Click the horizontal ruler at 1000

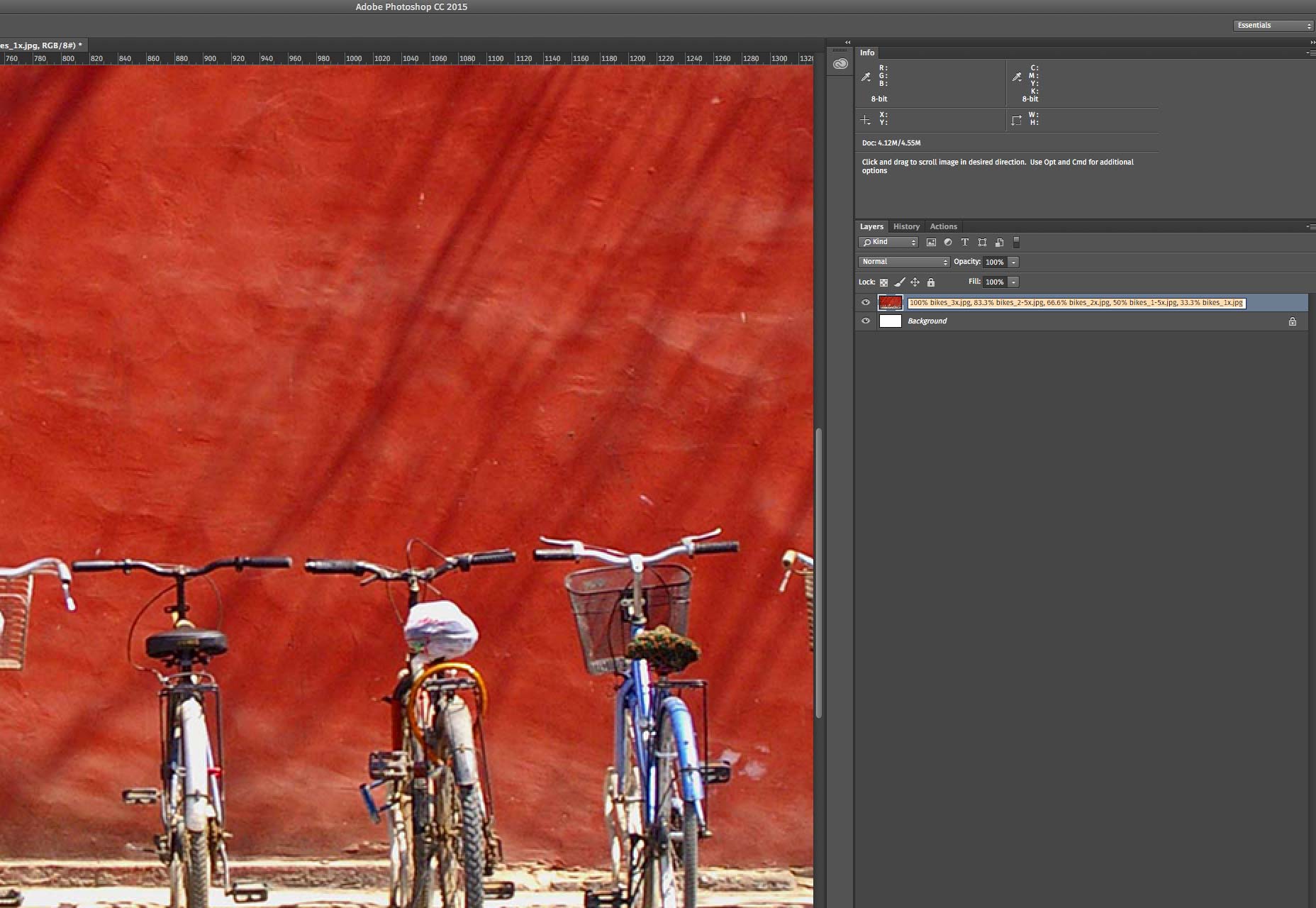353,59
